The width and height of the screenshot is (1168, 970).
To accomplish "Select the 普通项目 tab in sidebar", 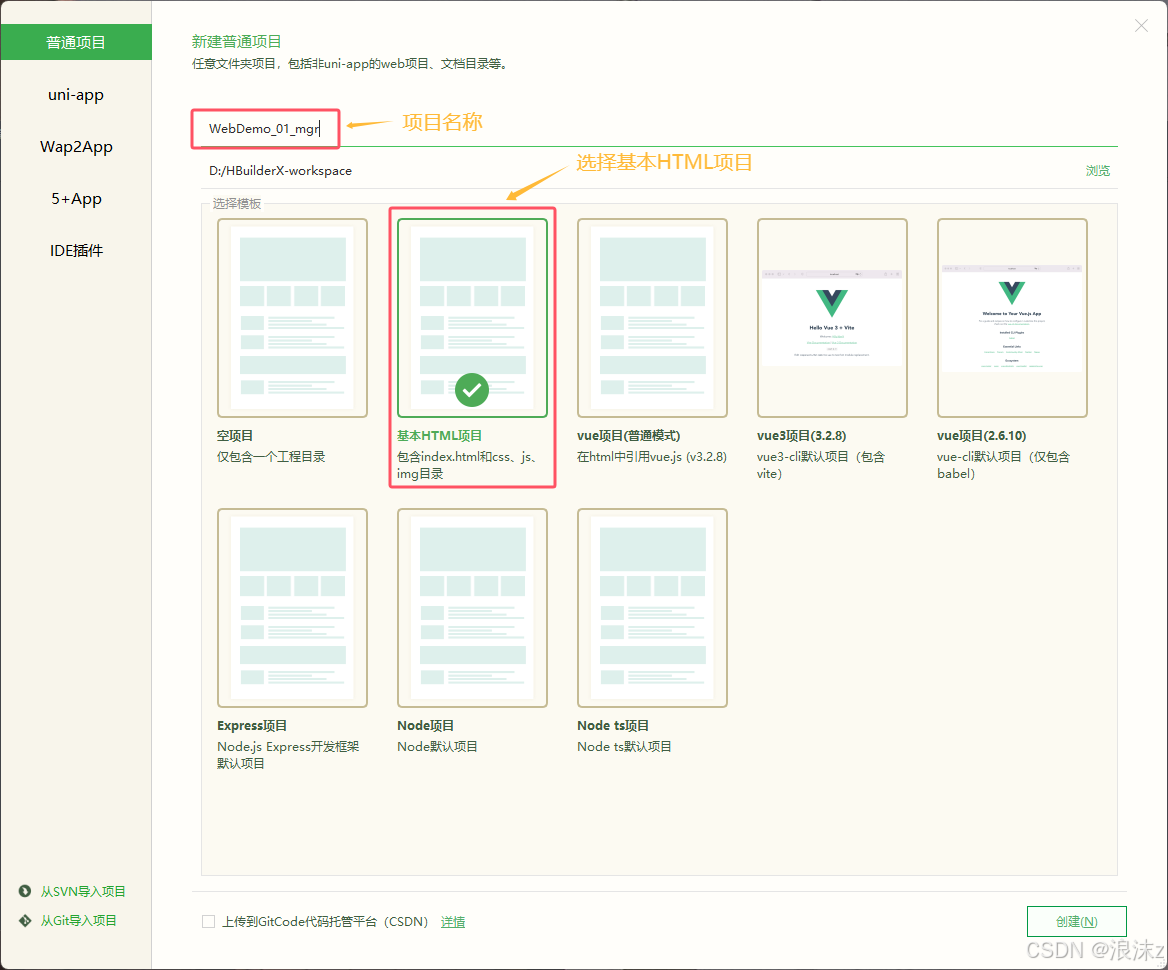I will [x=76, y=42].
